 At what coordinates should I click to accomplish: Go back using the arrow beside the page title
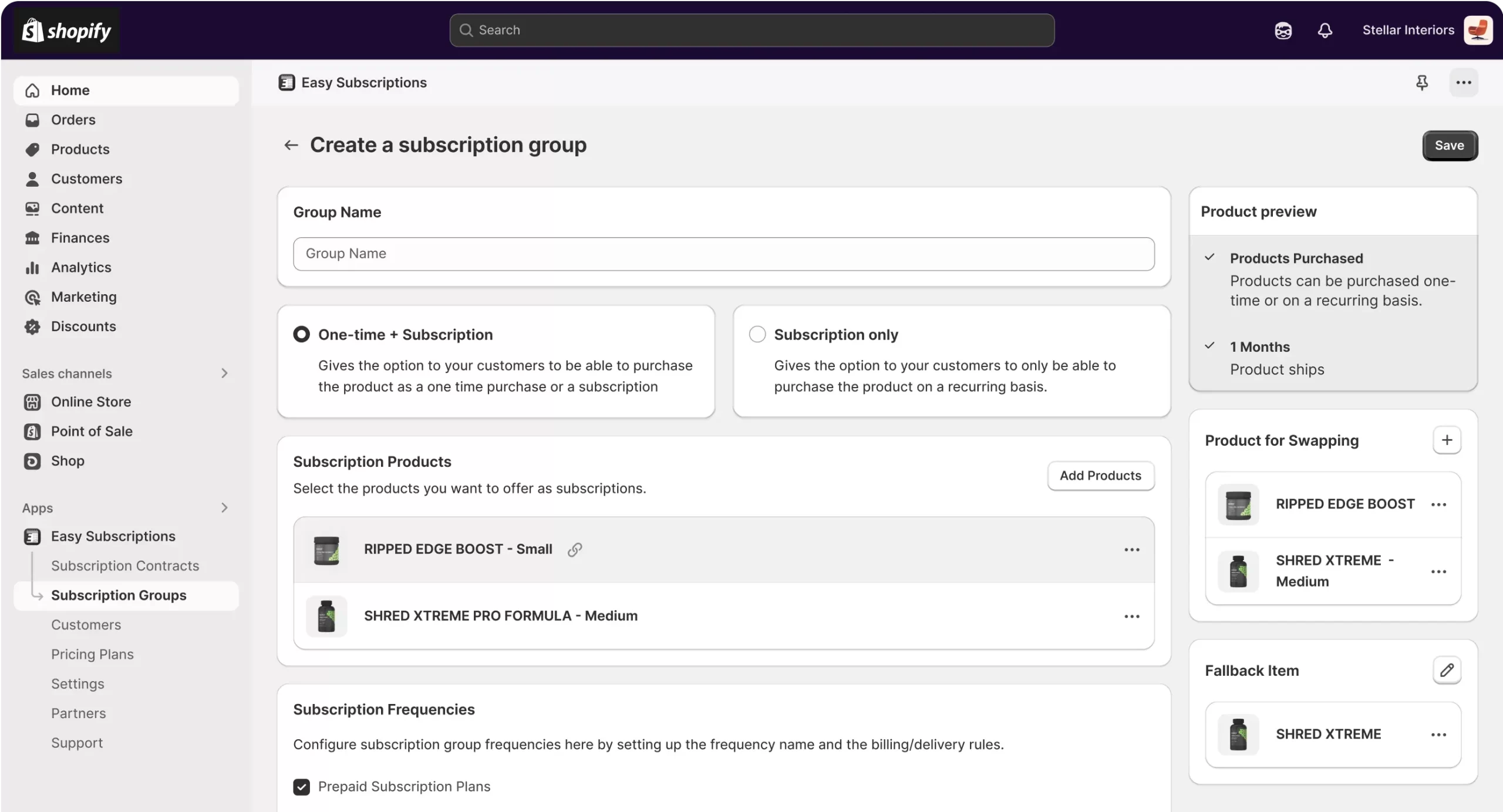pyautogui.click(x=291, y=145)
